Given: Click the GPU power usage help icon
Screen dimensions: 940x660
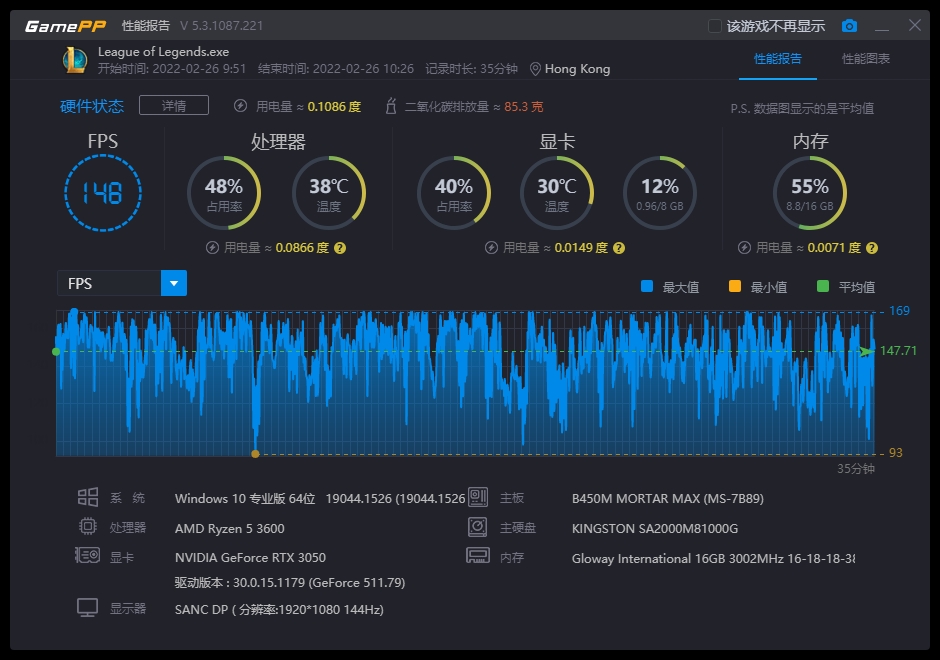Looking at the screenshot, I should point(619,248).
